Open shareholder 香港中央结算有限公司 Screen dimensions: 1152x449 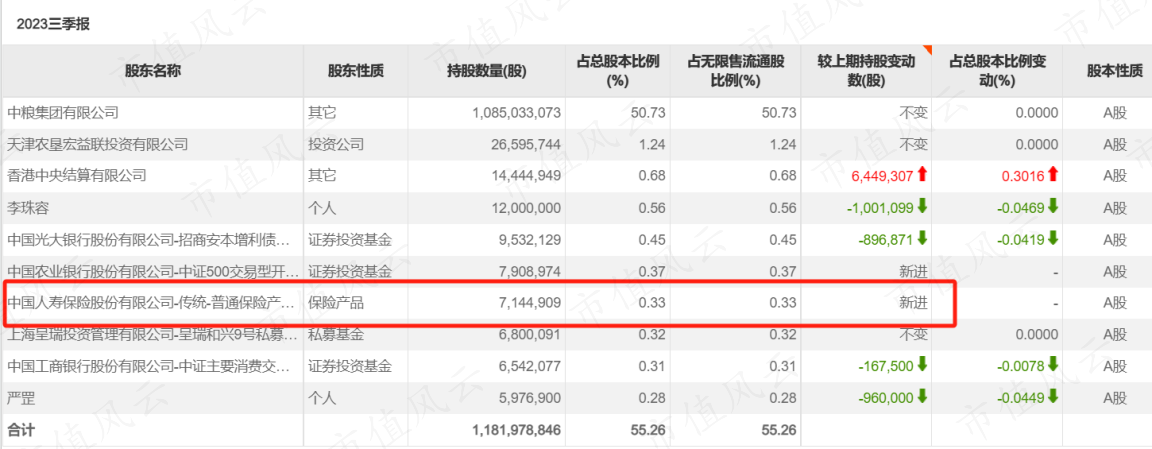76,176
